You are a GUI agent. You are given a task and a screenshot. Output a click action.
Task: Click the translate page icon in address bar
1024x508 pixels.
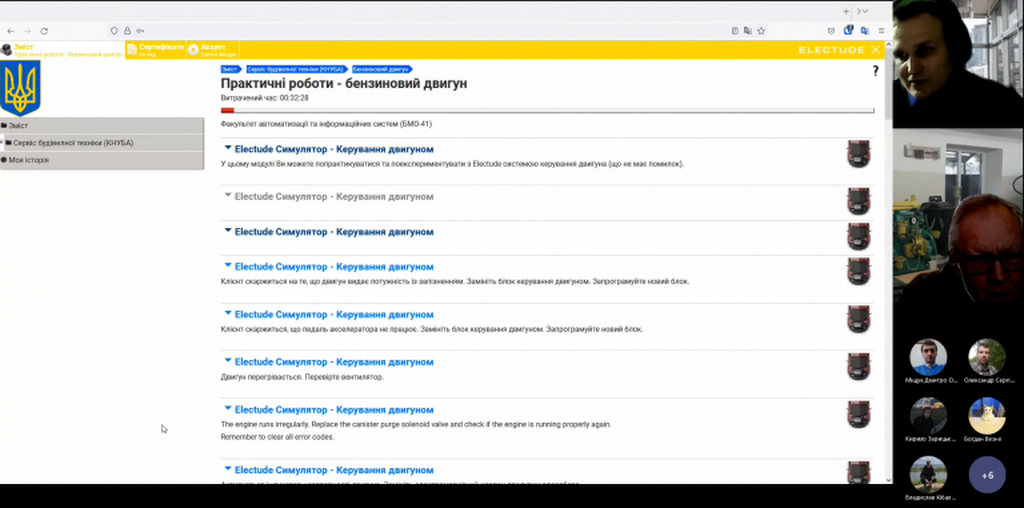coord(748,31)
